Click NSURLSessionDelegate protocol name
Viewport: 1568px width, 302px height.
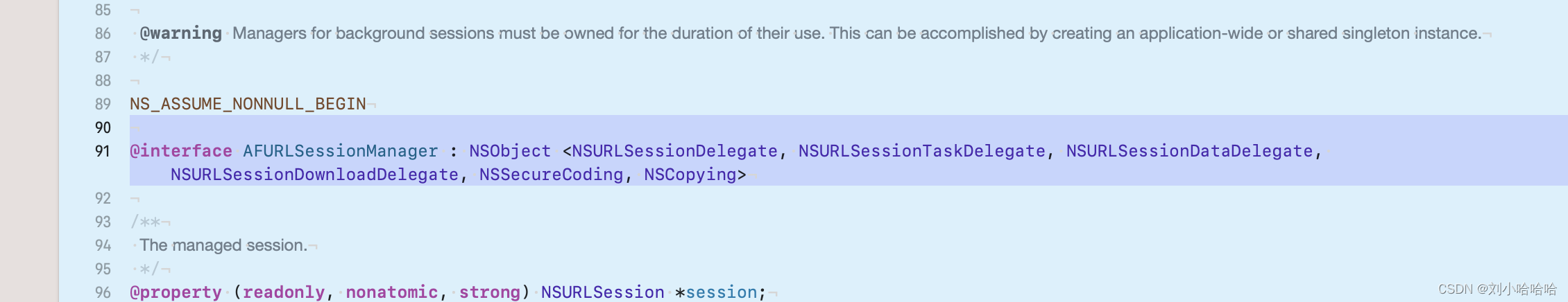tap(674, 151)
